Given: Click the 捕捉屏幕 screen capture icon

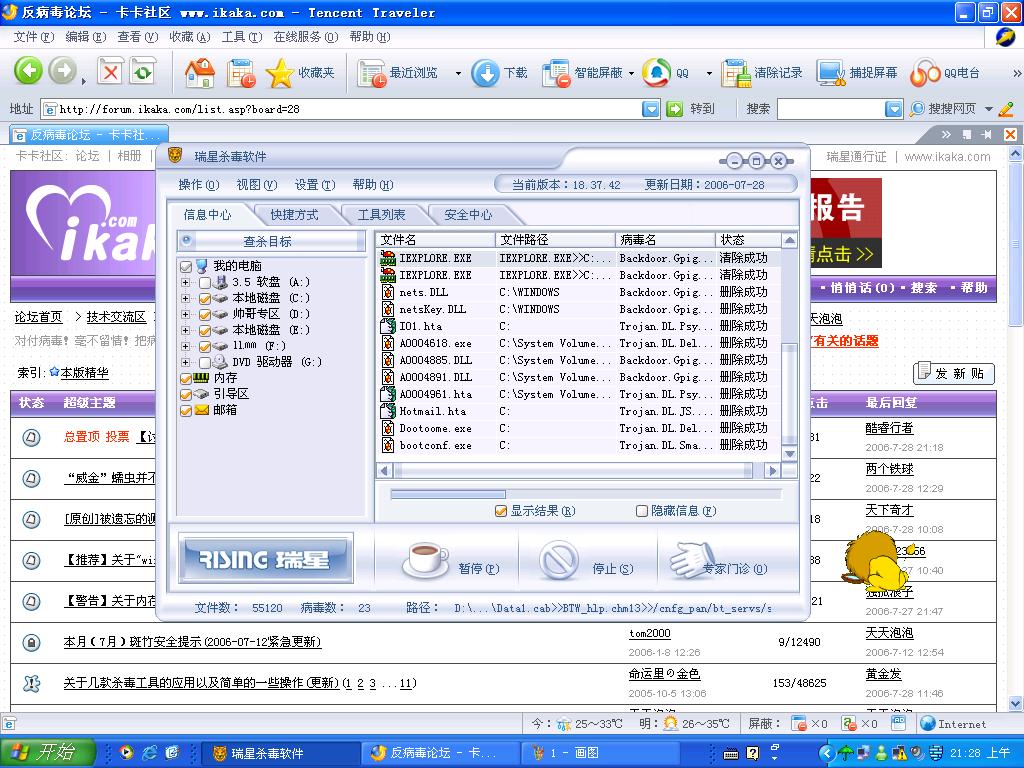Looking at the screenshot, I should point(831,73).
